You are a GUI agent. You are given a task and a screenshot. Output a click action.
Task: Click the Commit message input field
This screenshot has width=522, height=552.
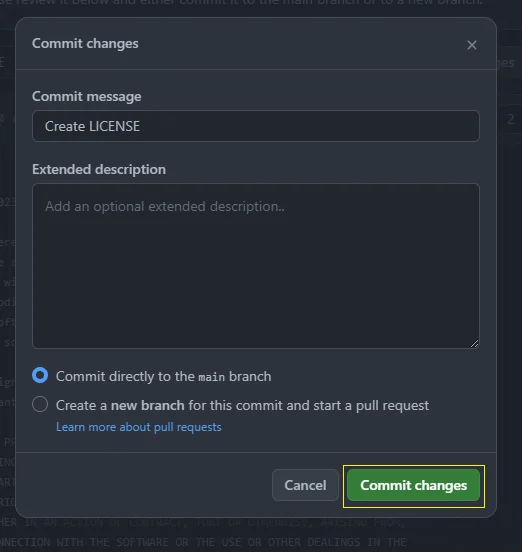click(256, 126)
